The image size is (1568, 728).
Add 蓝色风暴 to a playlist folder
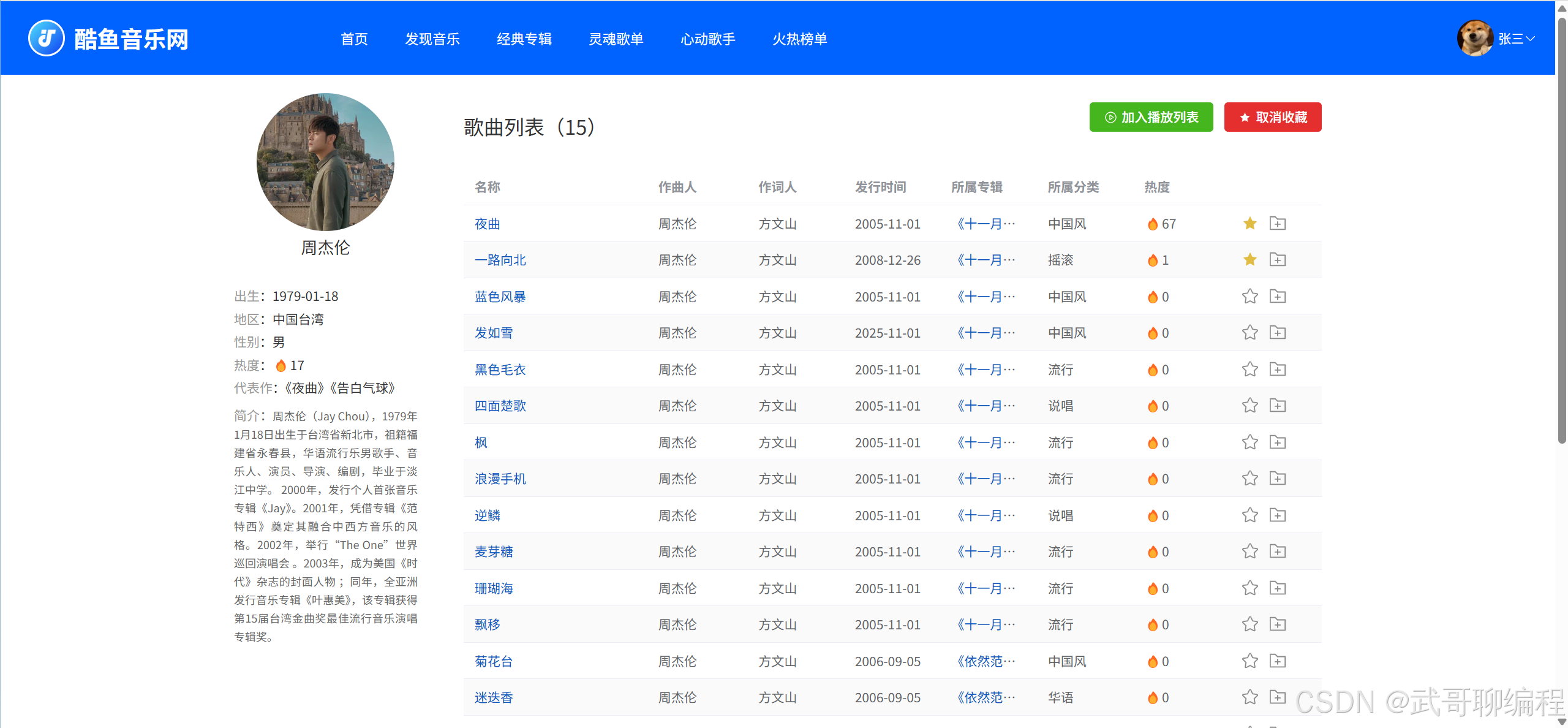click(x=1277, y=297)
